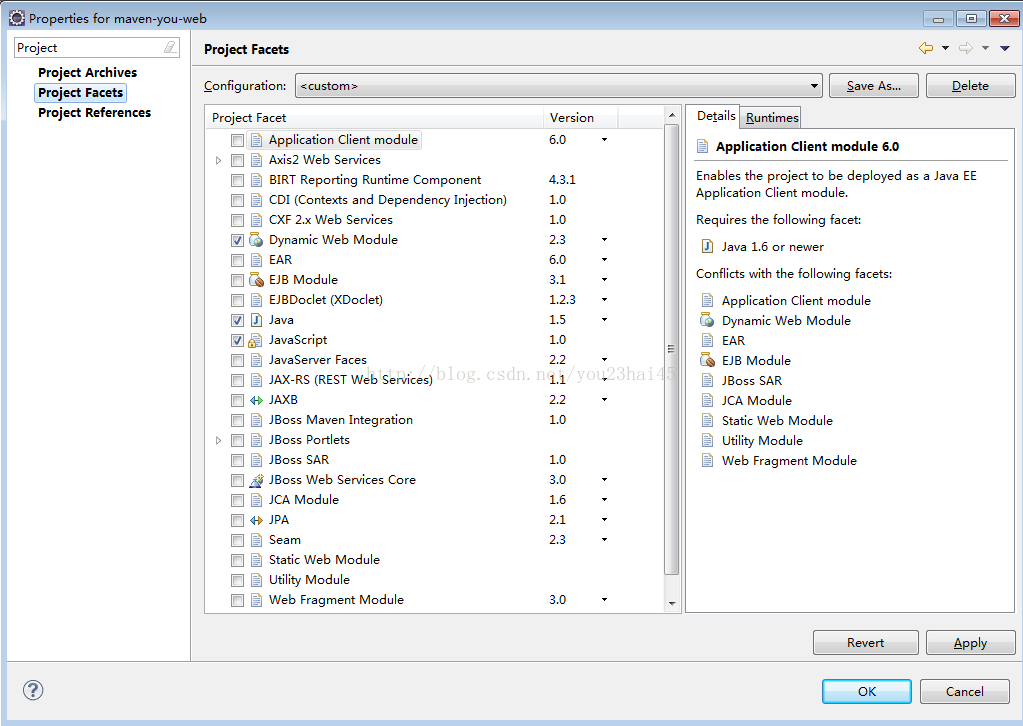Click the forward arrow navigation icon
Screen dimensions: 1023x726
click(966, 48)
